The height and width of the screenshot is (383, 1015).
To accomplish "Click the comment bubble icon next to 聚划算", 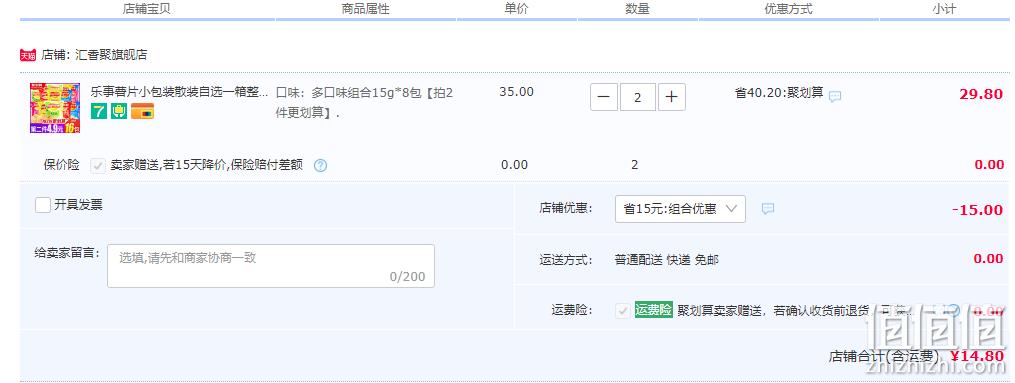I will [x=835, y=96].
